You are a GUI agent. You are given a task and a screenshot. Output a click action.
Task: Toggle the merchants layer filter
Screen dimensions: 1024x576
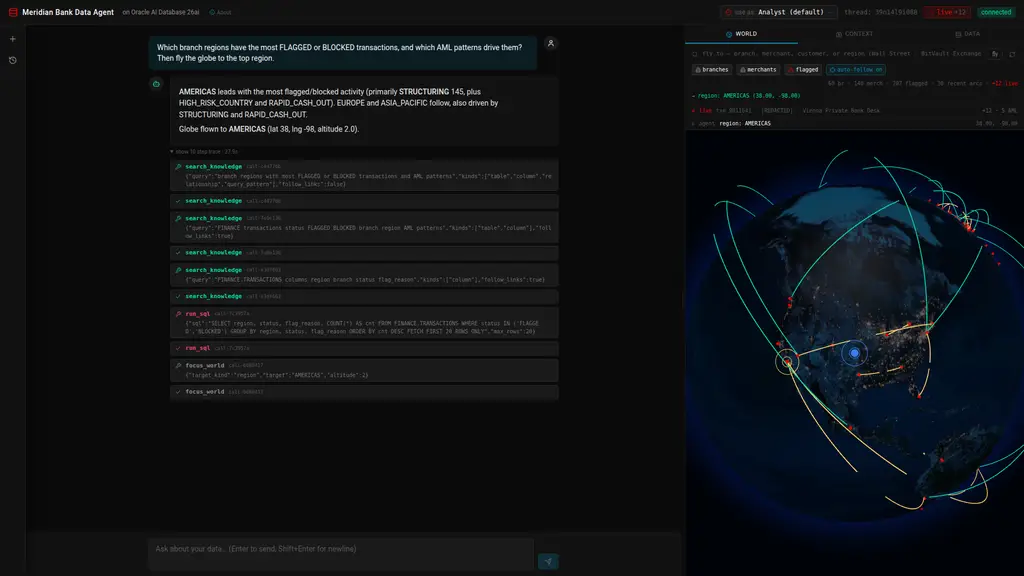point(758,70)
